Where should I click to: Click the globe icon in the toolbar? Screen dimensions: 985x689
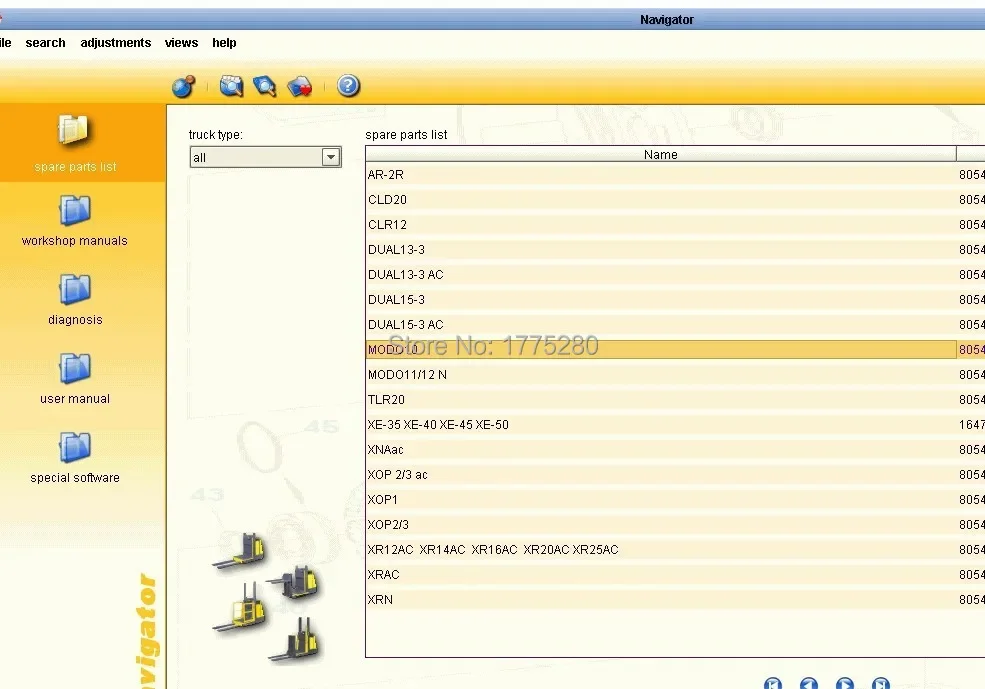pyautogui.click(x=183, y=86)
